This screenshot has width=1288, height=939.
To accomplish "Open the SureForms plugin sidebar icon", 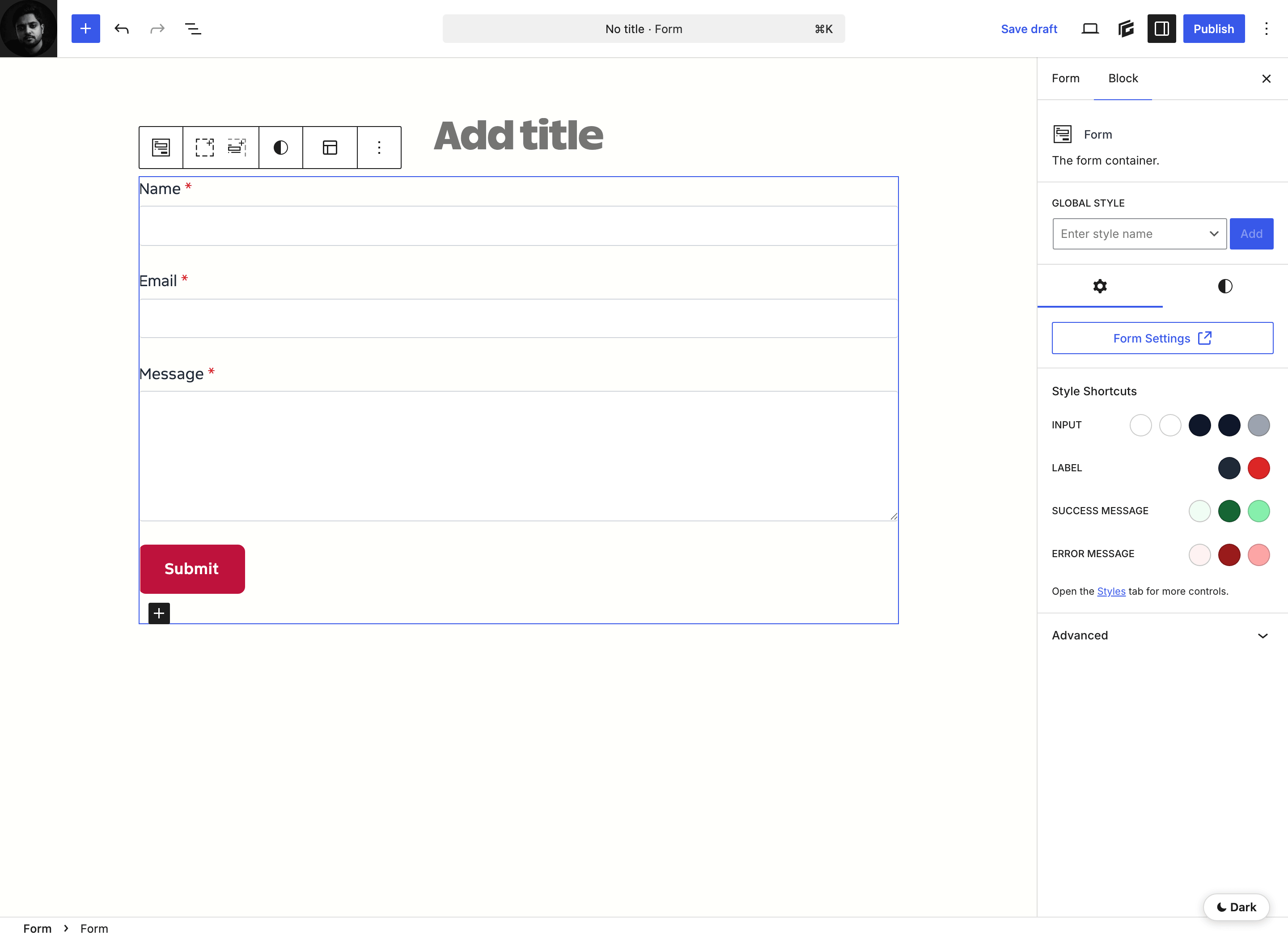I will (1126, 29).
